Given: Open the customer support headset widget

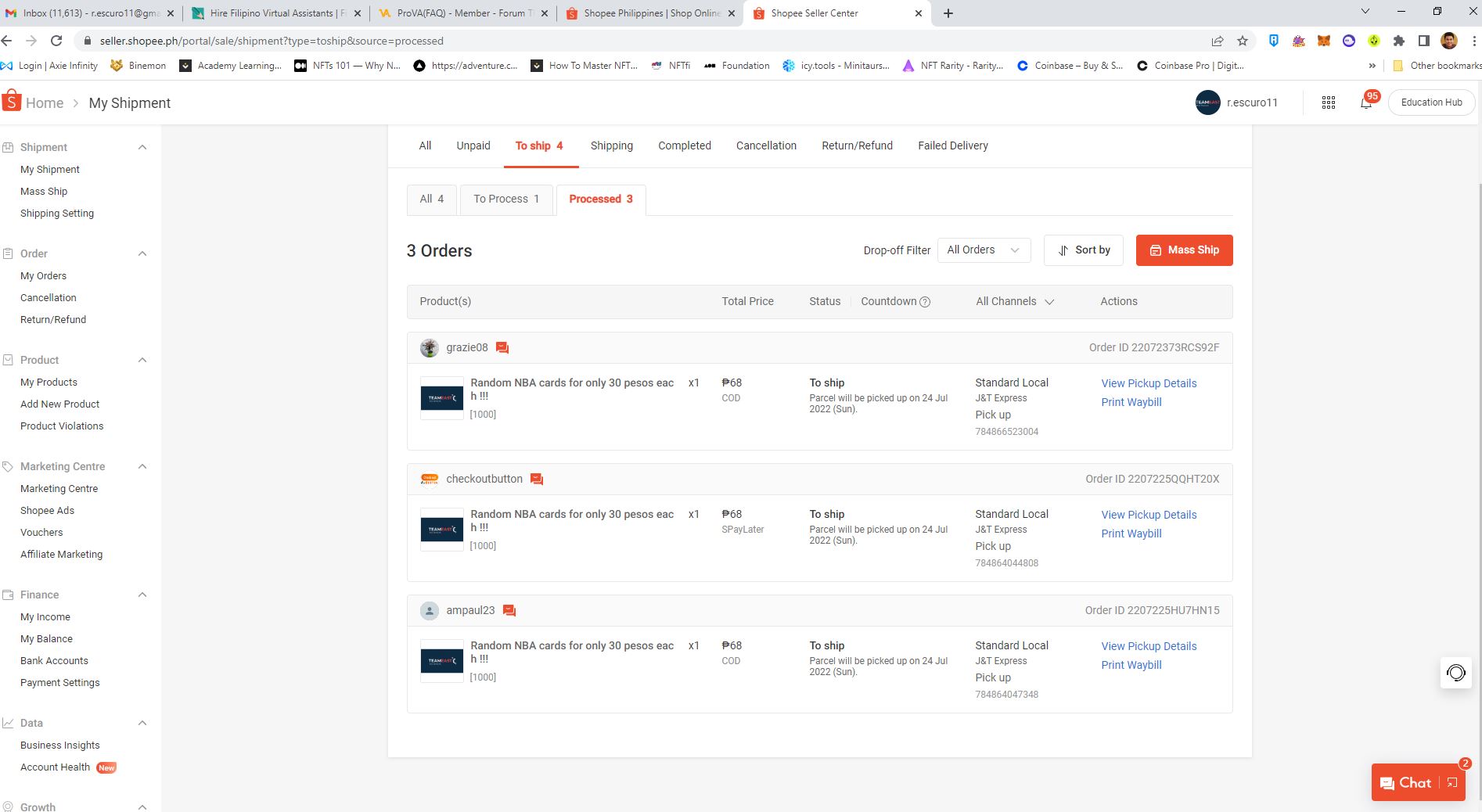Looking at the screenshot, I should (1456, 673).
